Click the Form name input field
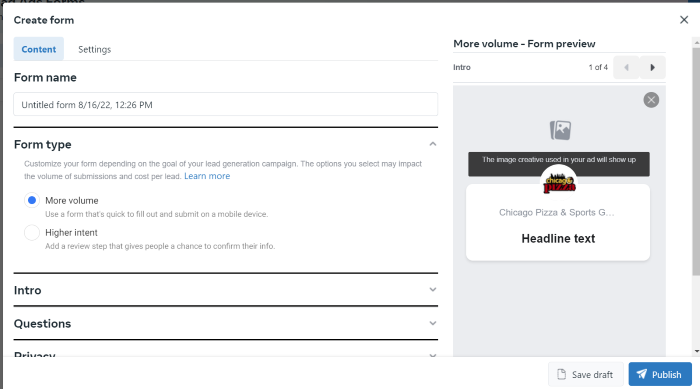This screenshot has width=700, height=389. (225, 105)
